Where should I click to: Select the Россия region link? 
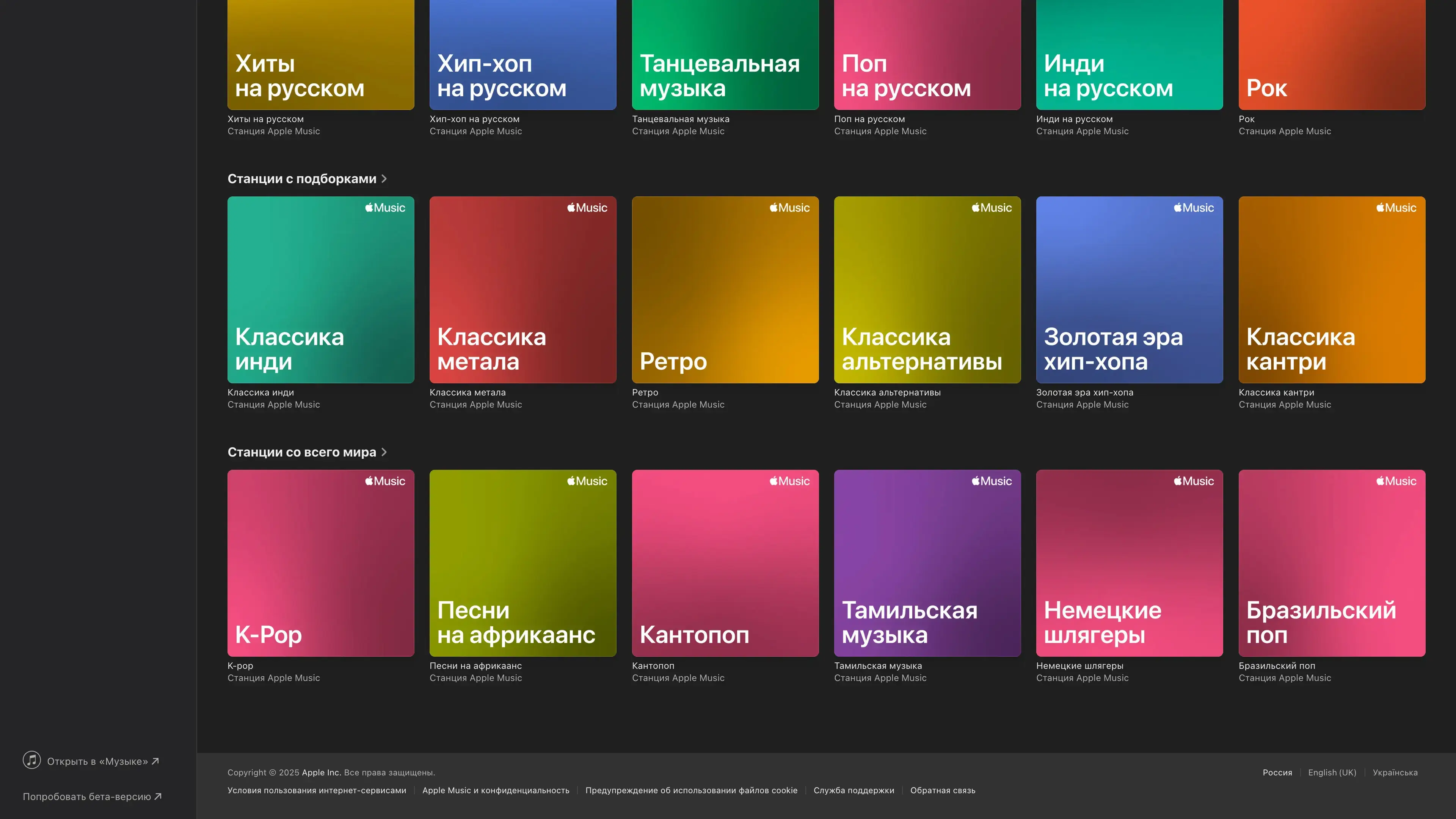tap(1277, 773)
